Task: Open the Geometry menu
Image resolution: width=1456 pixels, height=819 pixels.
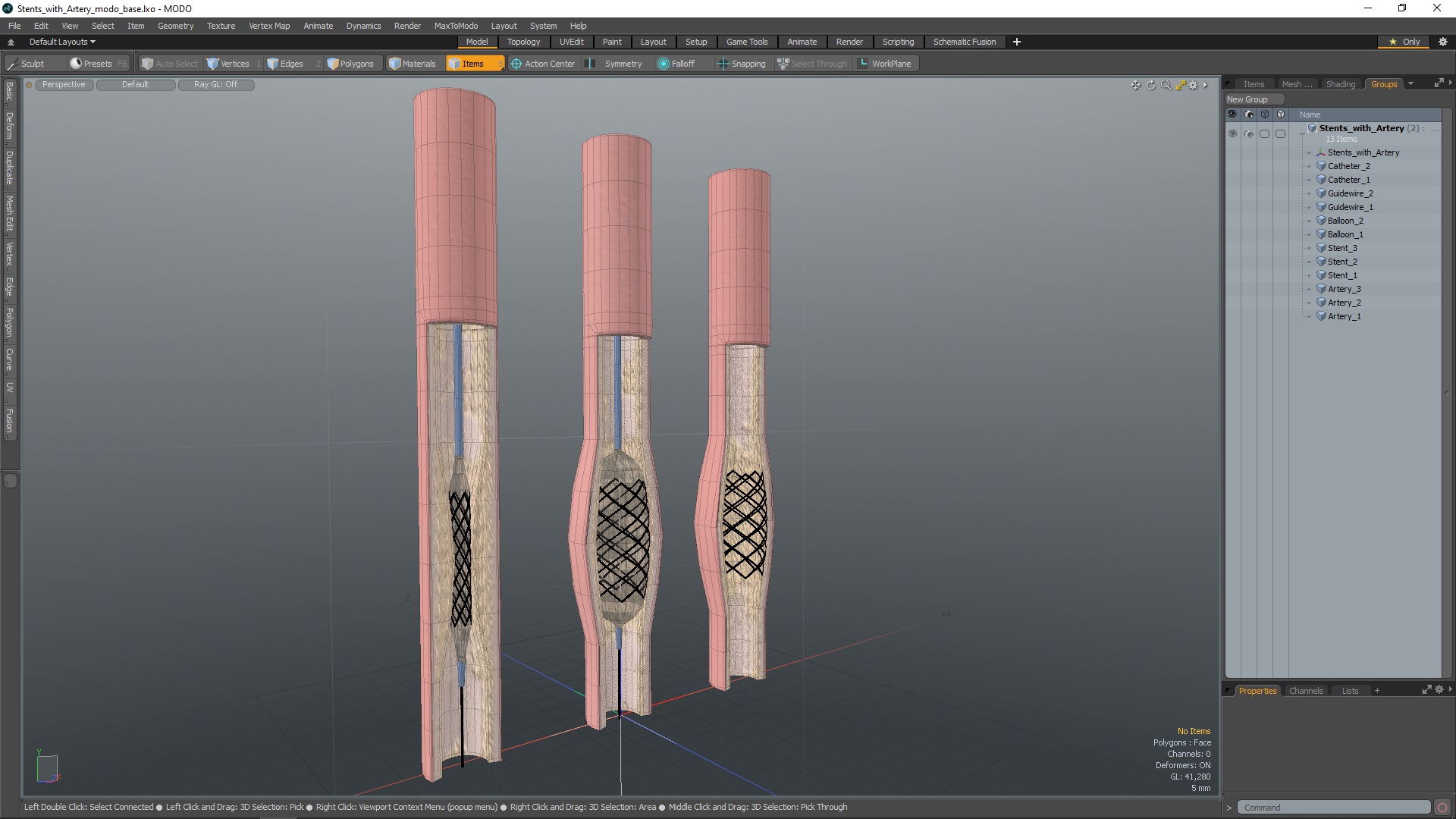Action: (175, 26)
